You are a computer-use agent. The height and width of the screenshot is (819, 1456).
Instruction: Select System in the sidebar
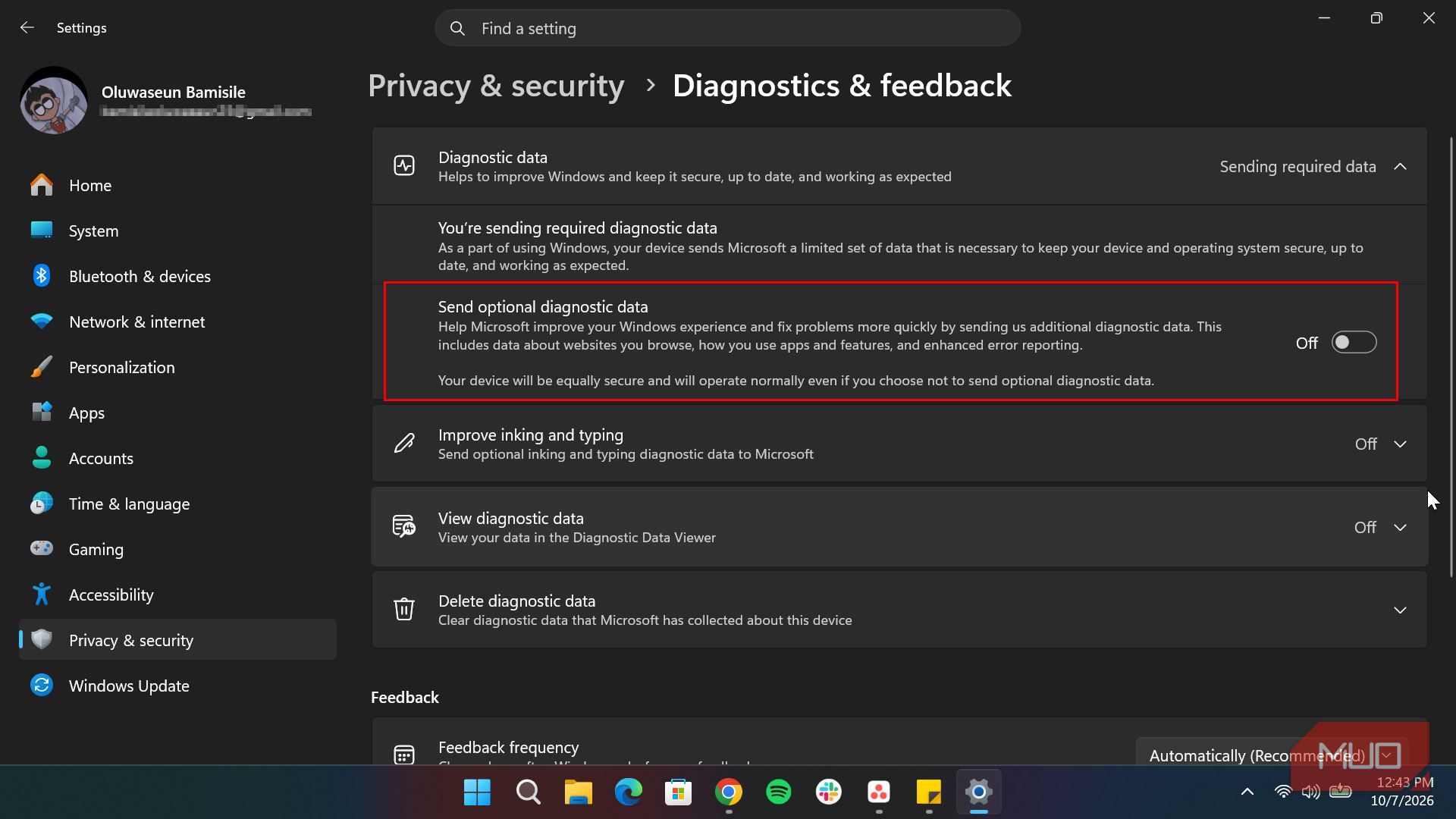177,231
